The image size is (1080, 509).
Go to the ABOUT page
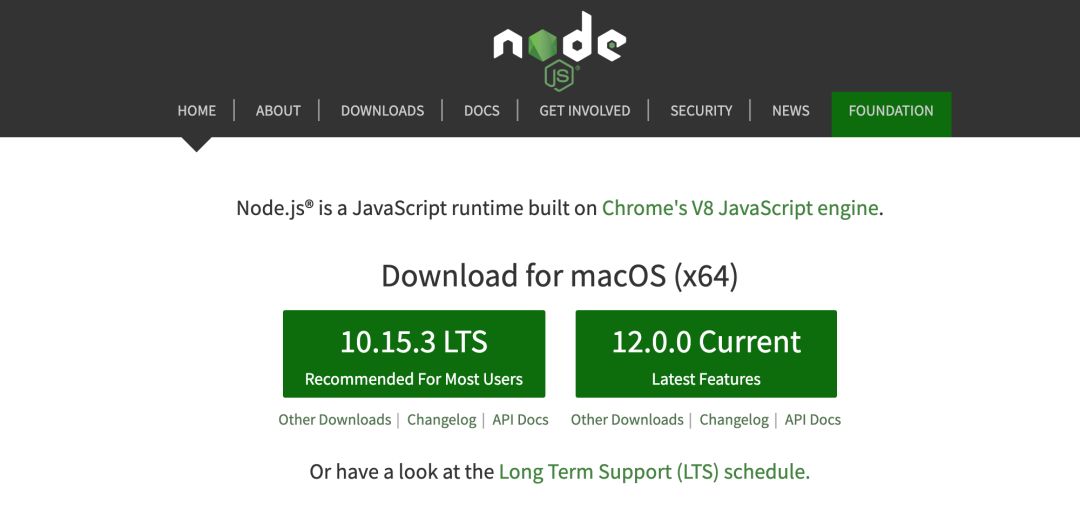pyautogui.click(x=278, y=111)
